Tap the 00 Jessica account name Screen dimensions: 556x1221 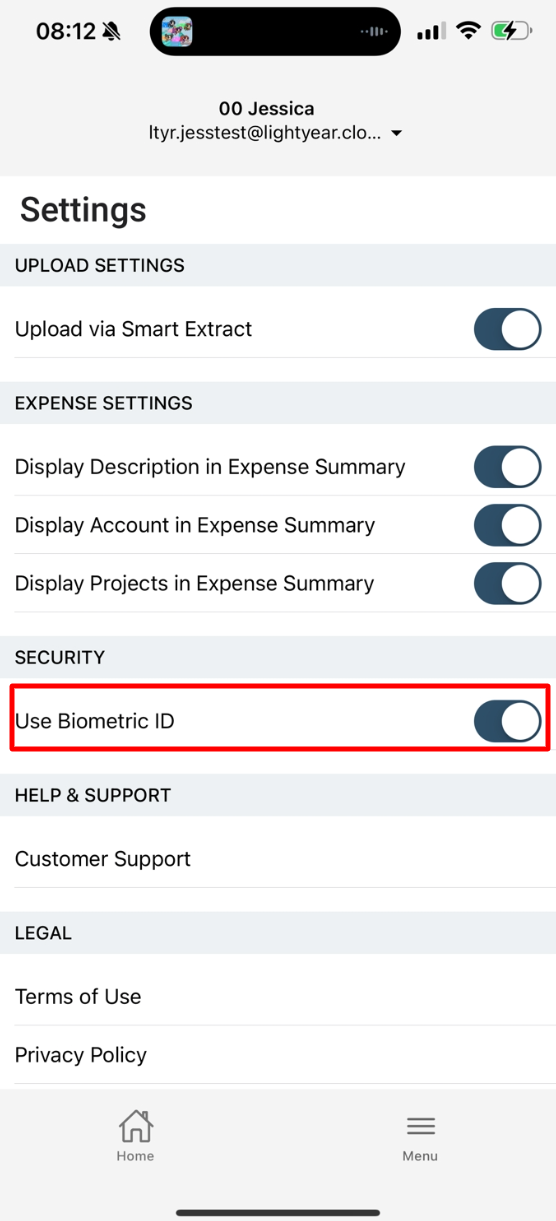(266, 108)
